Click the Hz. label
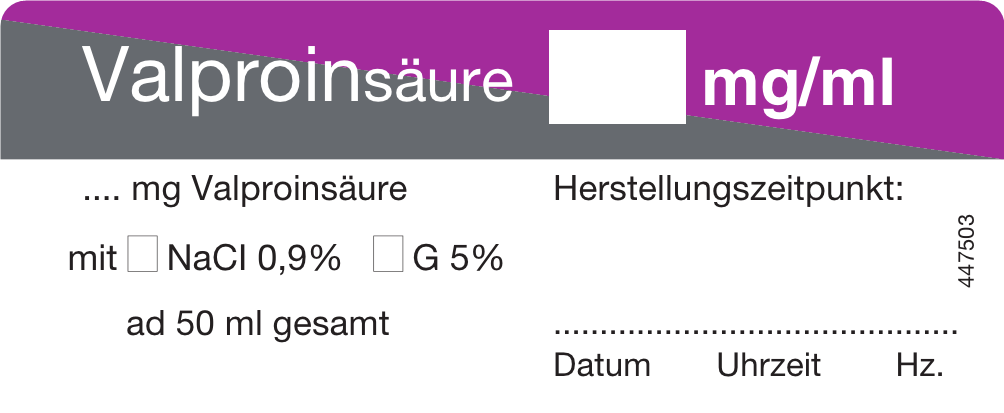This screenshot has height=413, width=1004. 920,365
